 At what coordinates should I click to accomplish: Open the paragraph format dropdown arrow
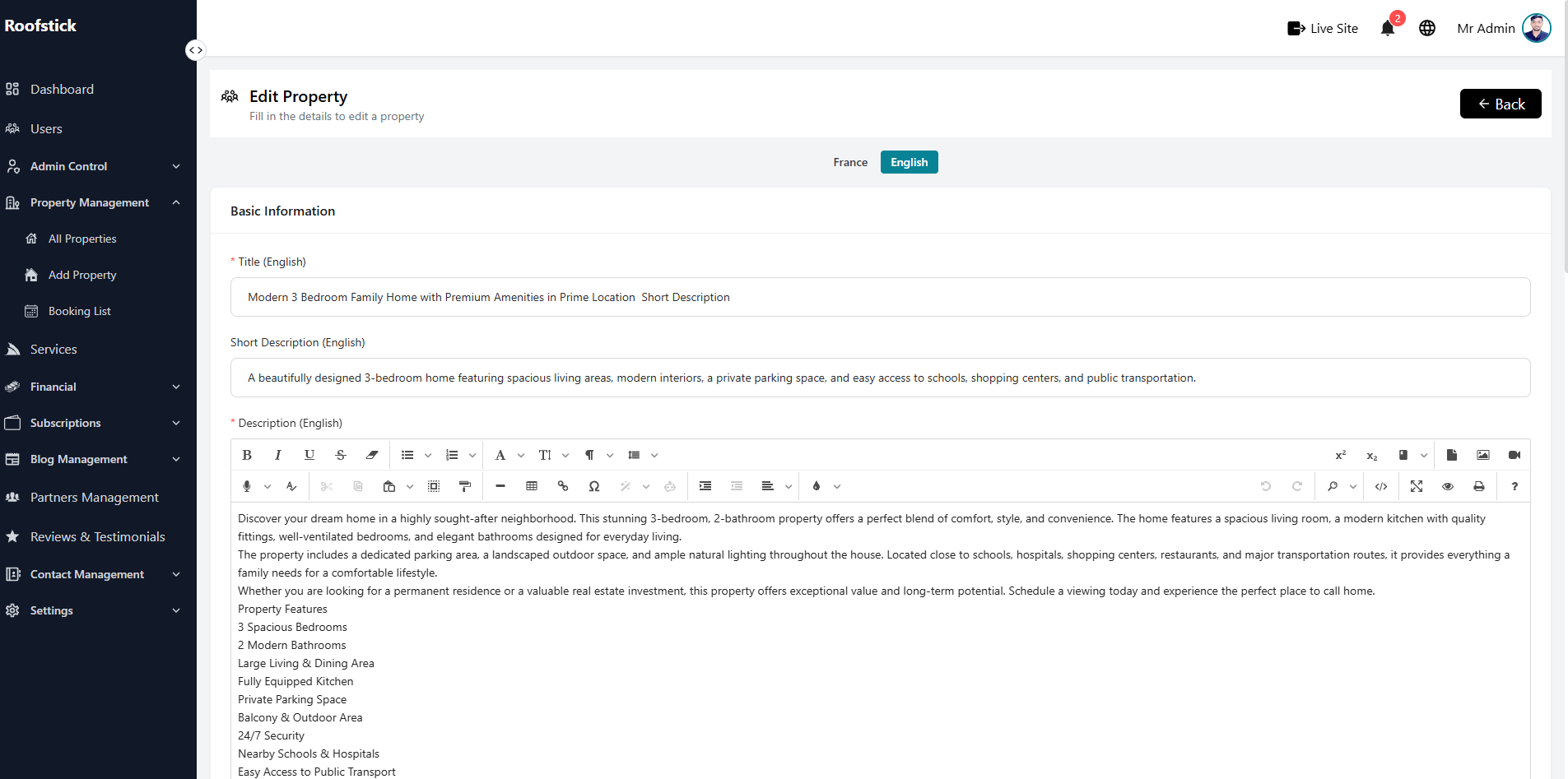(x=610, y=455)
